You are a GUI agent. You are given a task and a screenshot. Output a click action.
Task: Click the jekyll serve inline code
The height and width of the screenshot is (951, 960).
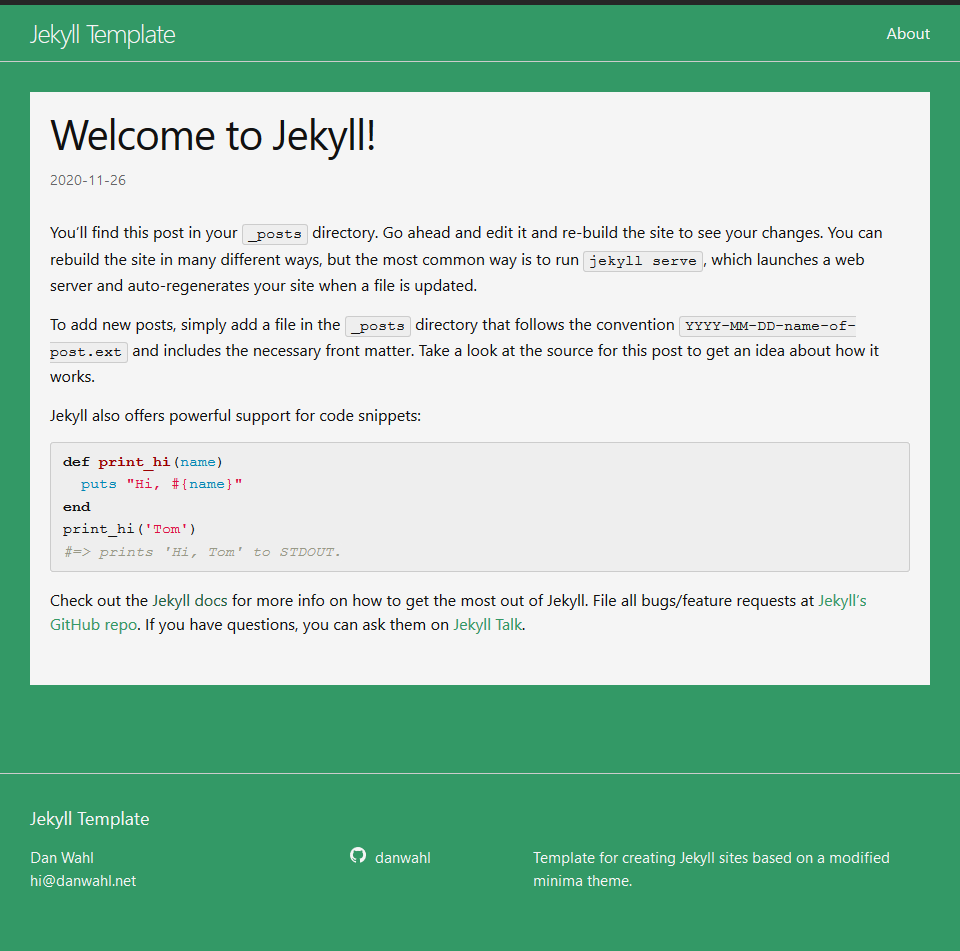click(x=642, y=261)
